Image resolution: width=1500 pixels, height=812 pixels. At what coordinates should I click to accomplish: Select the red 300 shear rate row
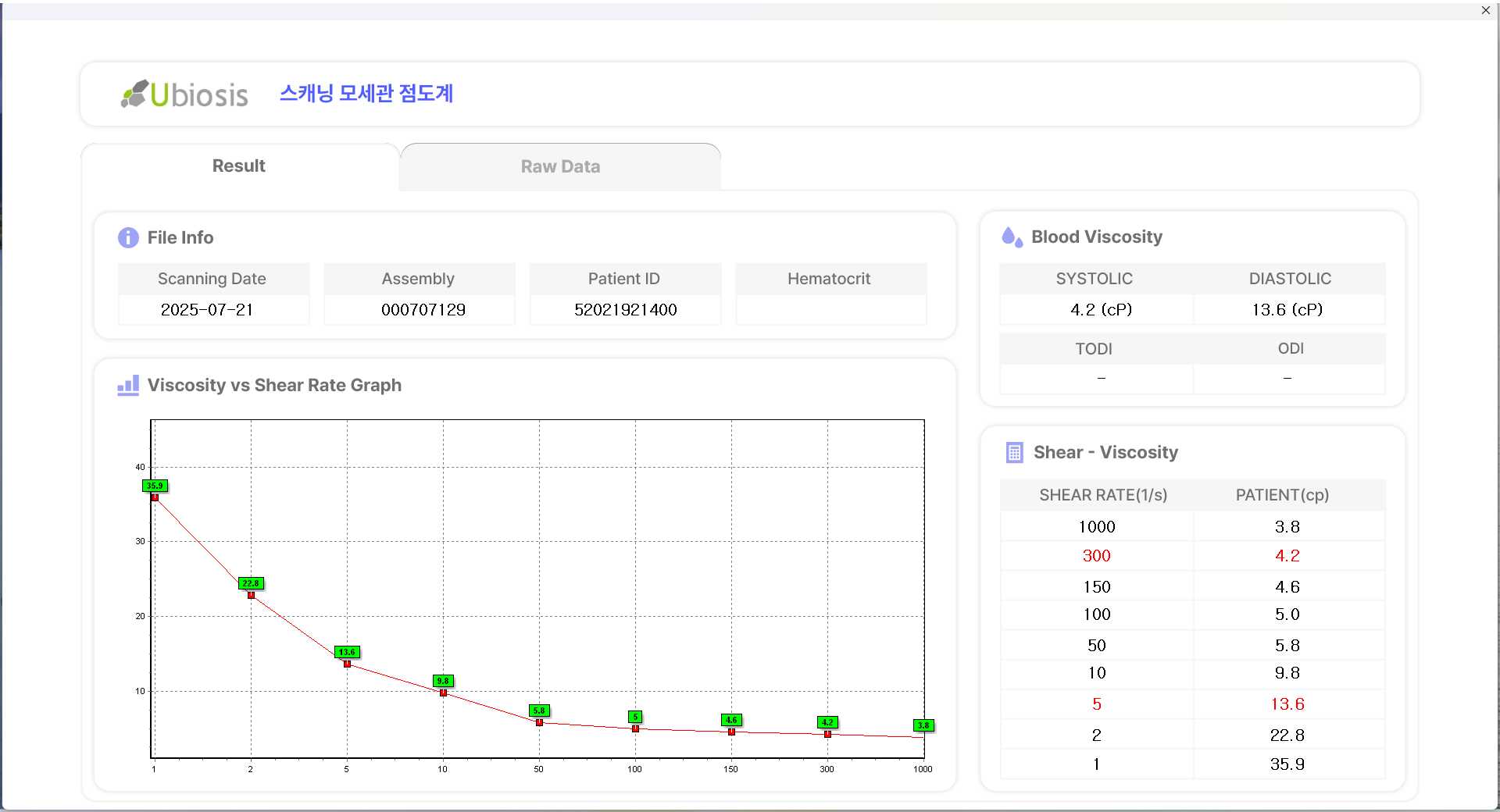(x=1096, y=556)
